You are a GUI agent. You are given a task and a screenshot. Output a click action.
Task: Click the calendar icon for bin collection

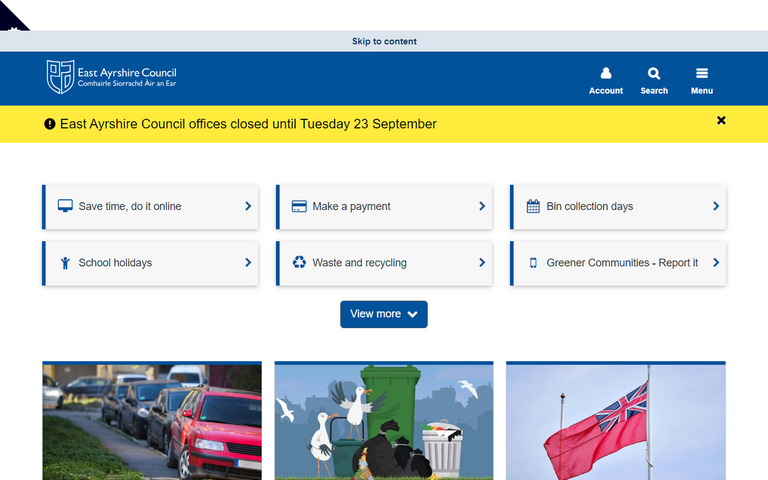pyautogui.click(x=533, y=206)
